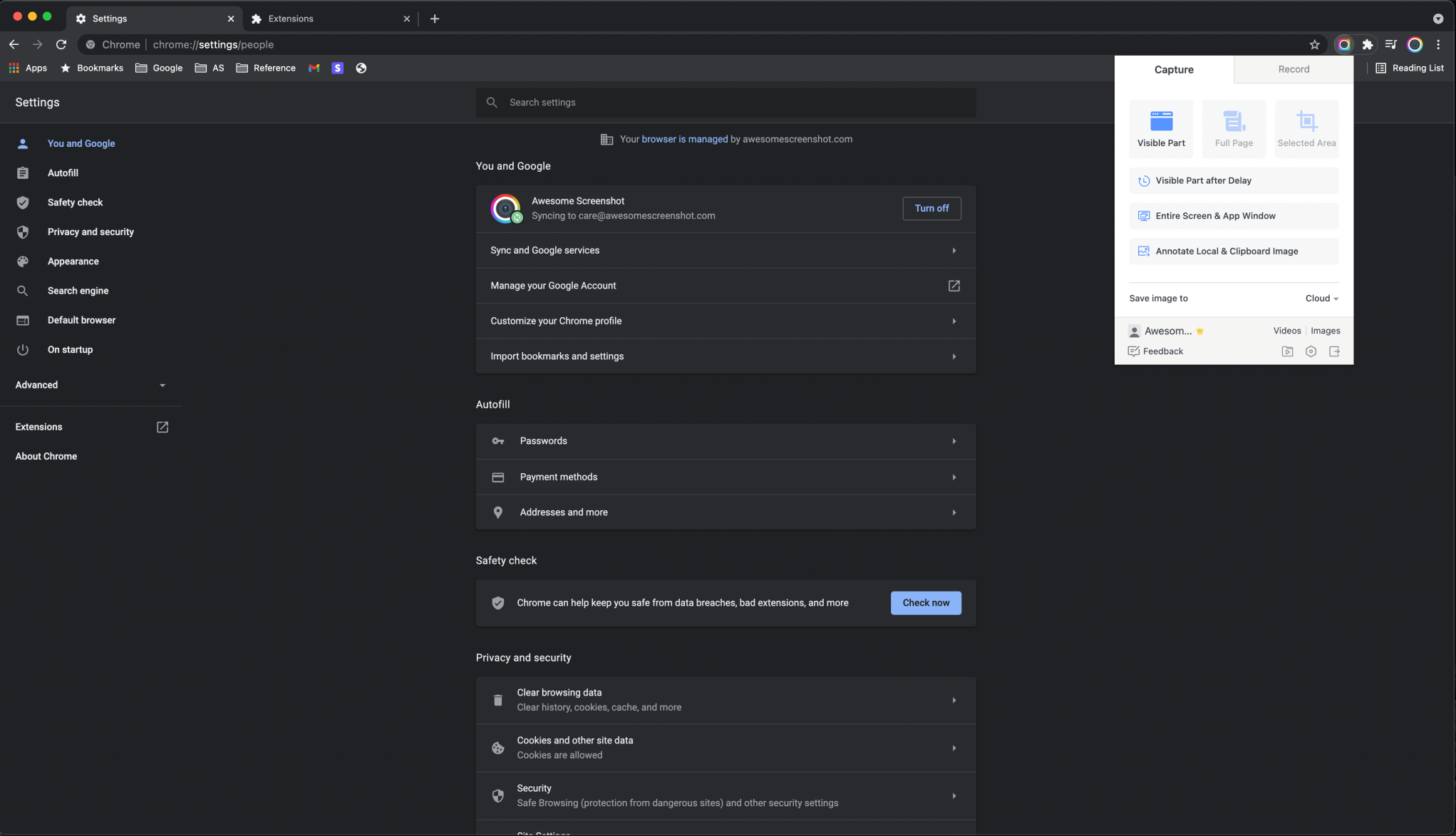
Task: Click the Search settings field
Action: click(726, 102)
